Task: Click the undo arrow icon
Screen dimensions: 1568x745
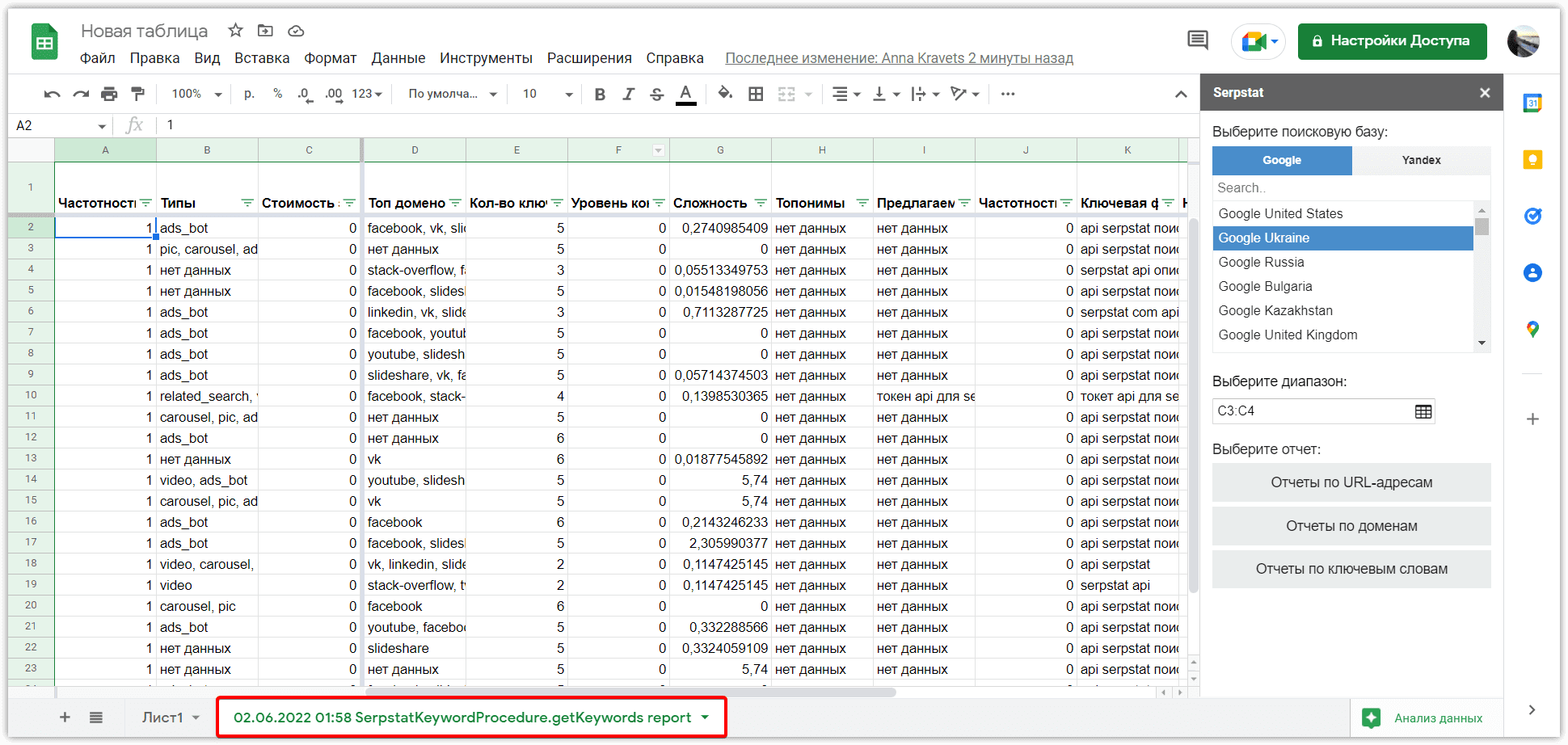Action: (x=53, y=95)
